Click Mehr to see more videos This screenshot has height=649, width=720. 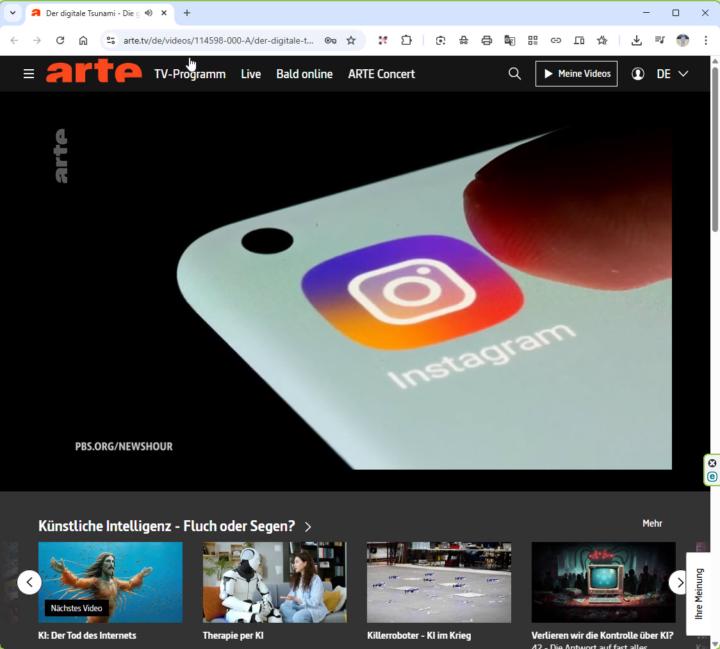tap(652, 523)
